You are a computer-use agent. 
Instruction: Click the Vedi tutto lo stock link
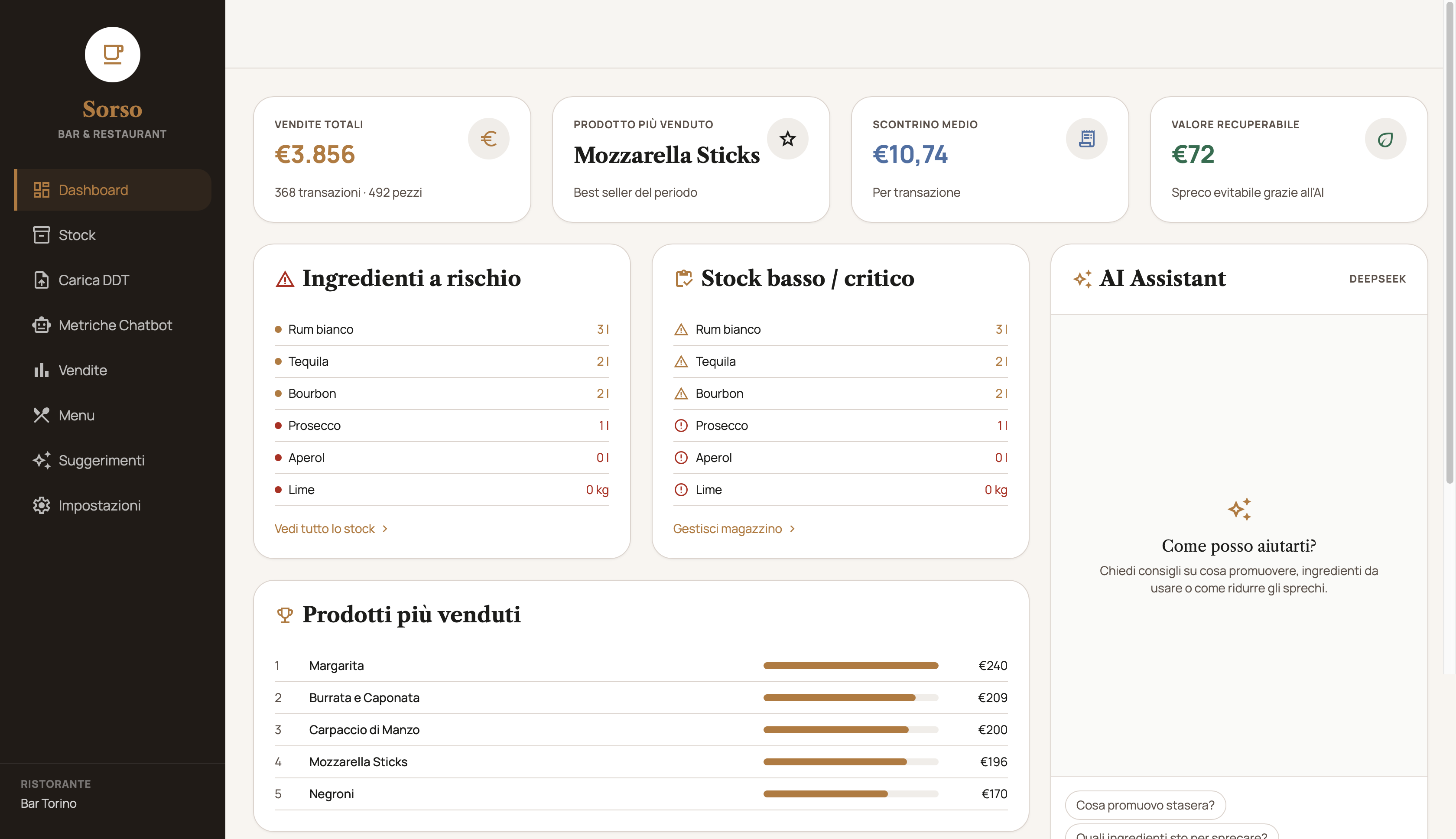[331, 528]
